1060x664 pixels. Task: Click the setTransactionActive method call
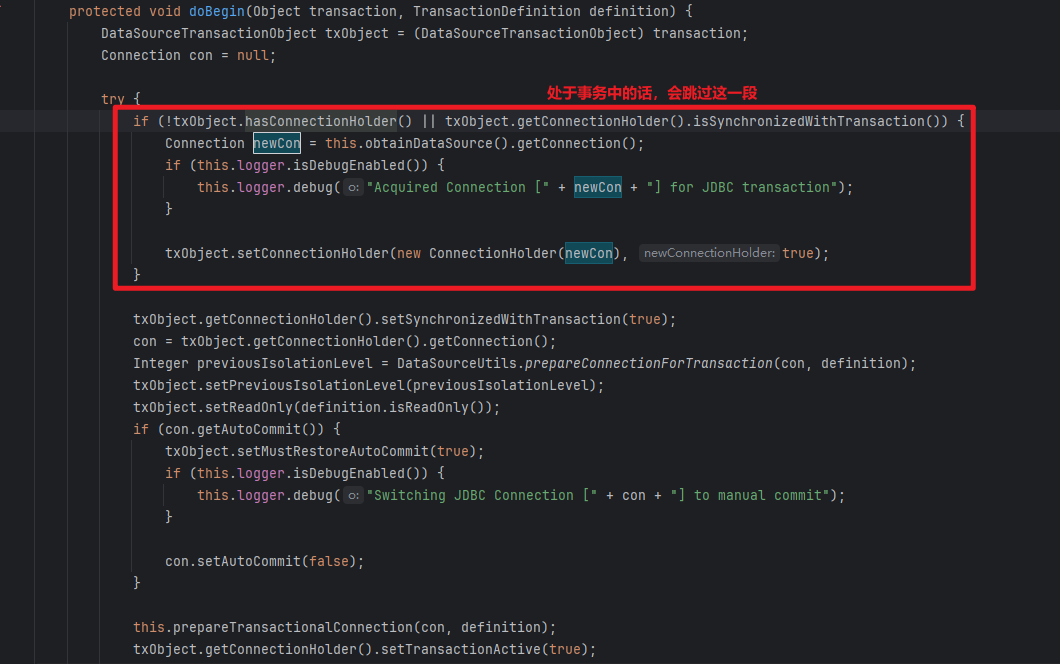click(x=461, y=649)
